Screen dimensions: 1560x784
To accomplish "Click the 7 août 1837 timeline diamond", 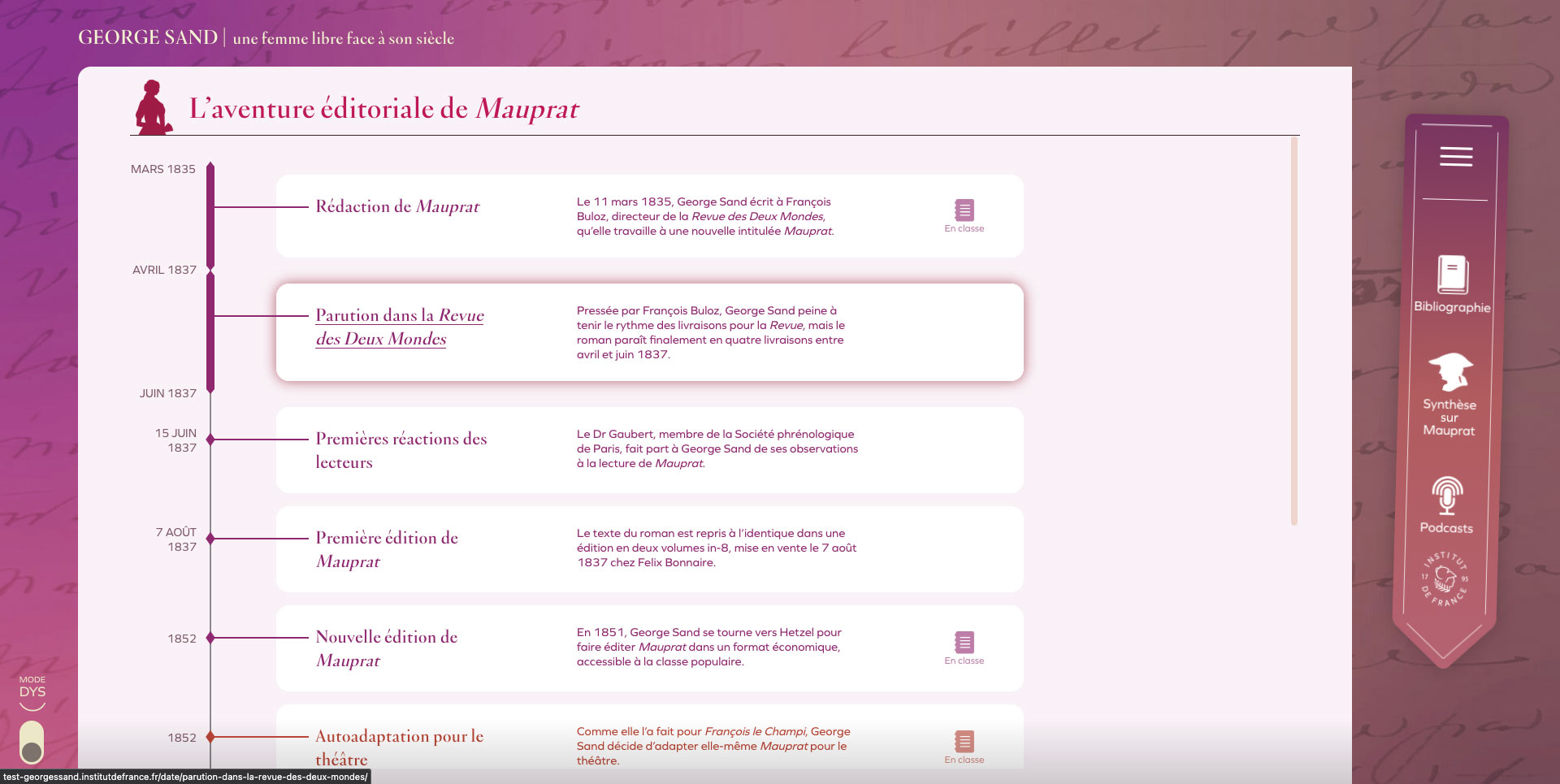I will coord(210,539).
